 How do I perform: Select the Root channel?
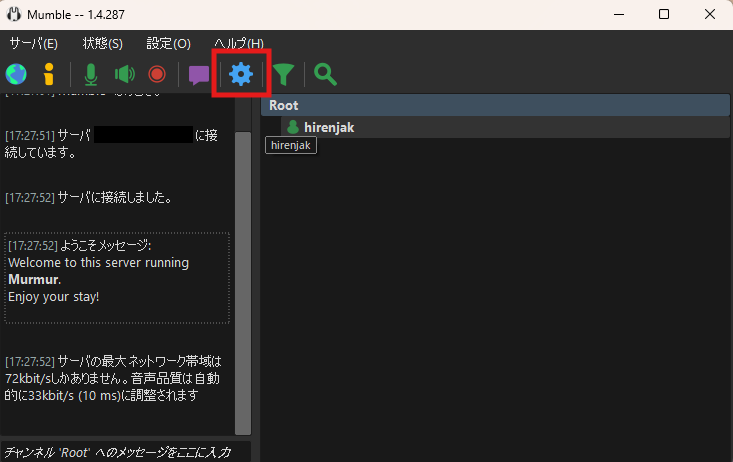point(495,105)
